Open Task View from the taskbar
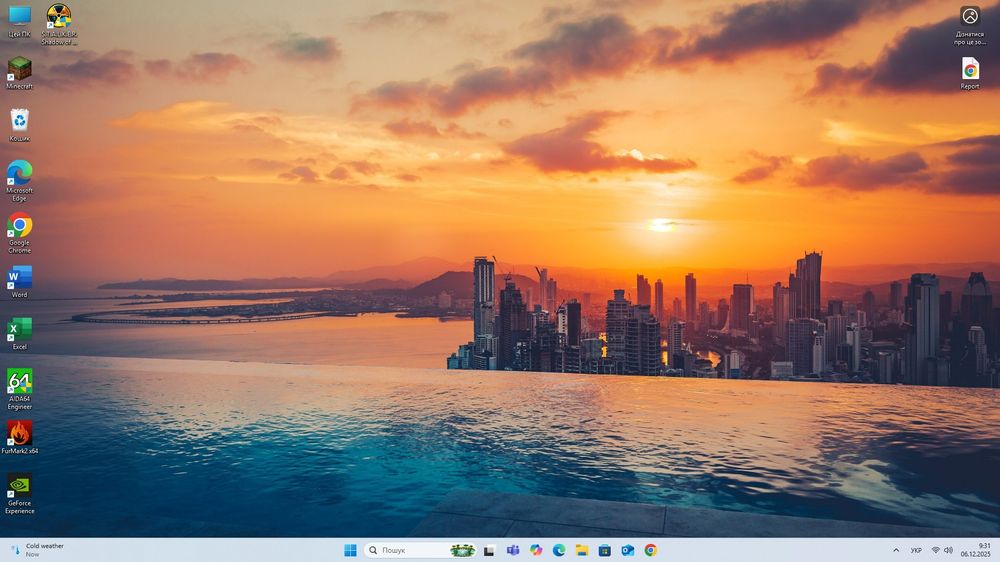1000x562 pixels. [x=489, y=550]
